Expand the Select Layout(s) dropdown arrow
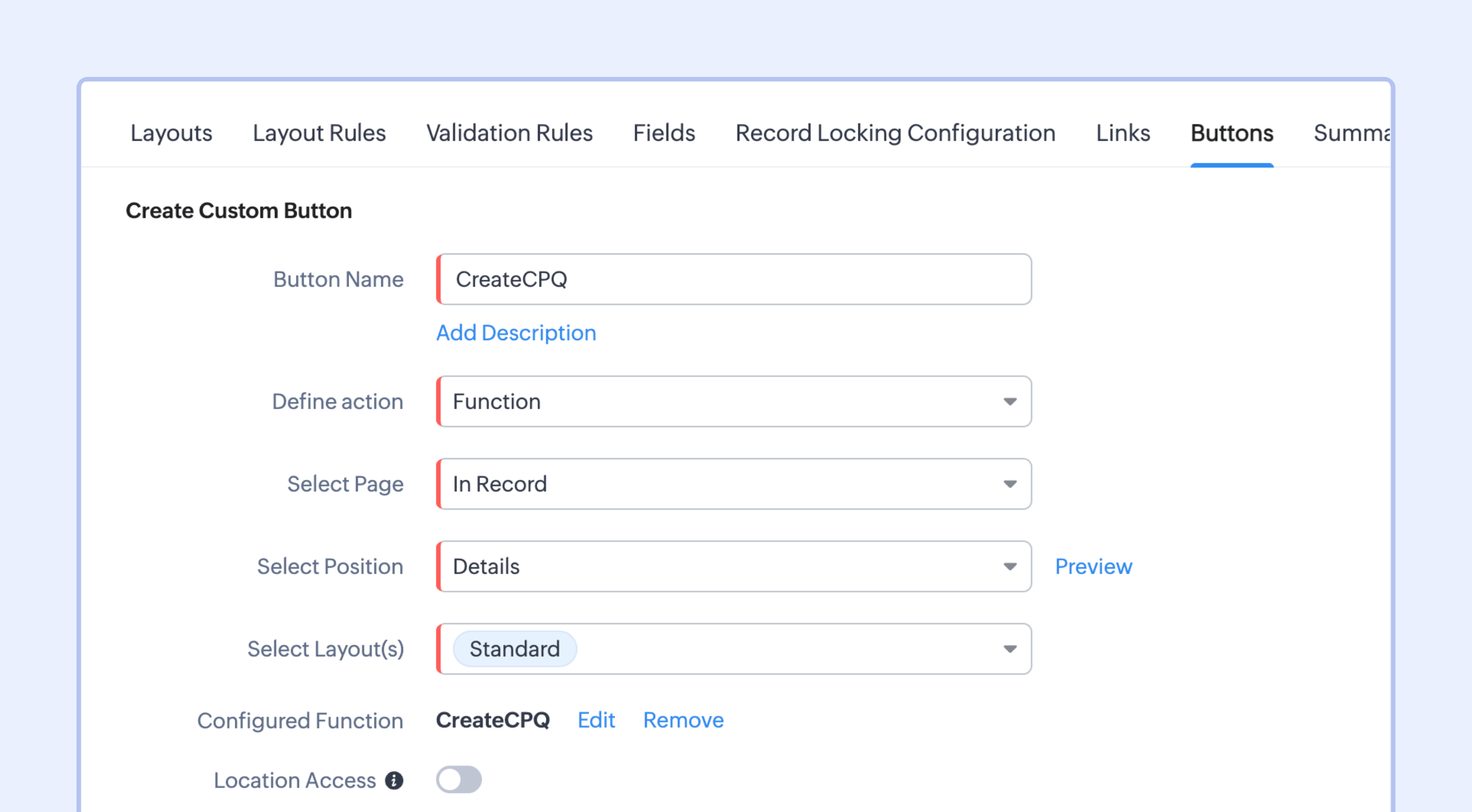The width and height of the screenshot is (1472, 812). (1010, 649)
